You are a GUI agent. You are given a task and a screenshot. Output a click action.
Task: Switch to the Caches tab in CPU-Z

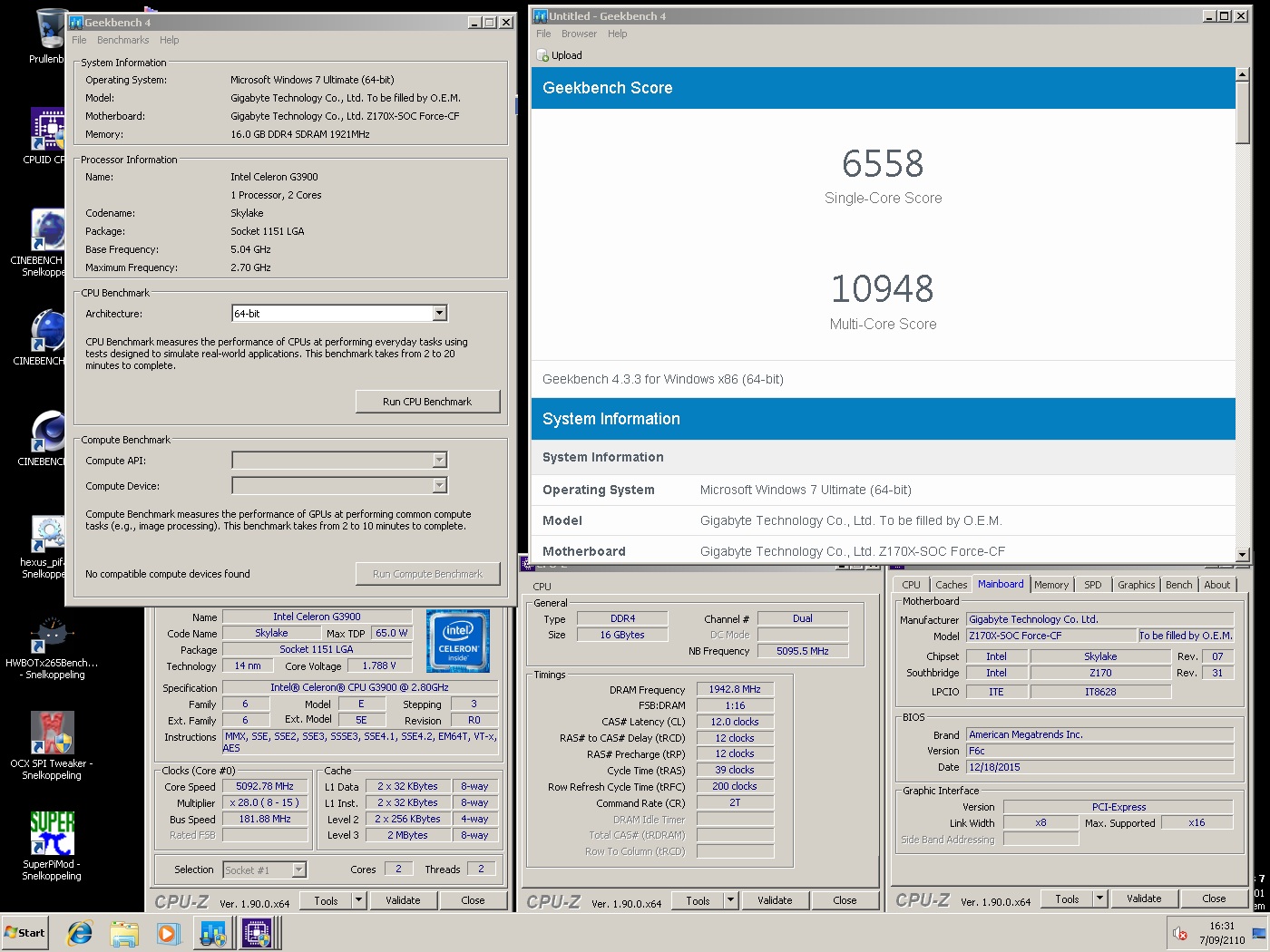click(x=951, y=585)
